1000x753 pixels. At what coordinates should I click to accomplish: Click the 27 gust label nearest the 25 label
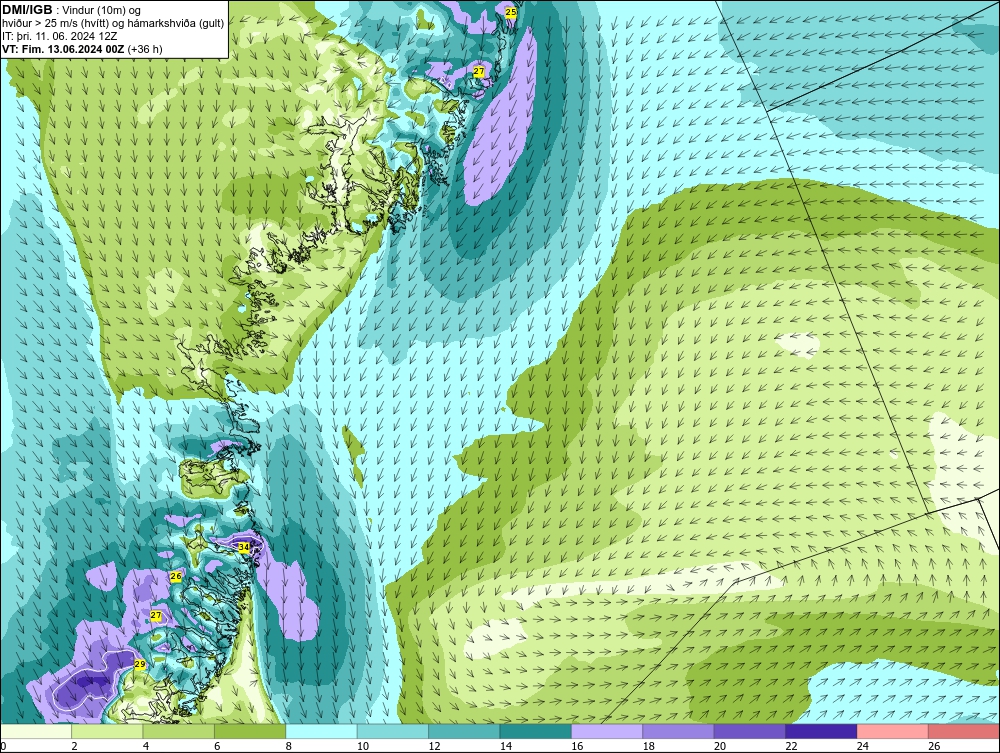[479, 72]
